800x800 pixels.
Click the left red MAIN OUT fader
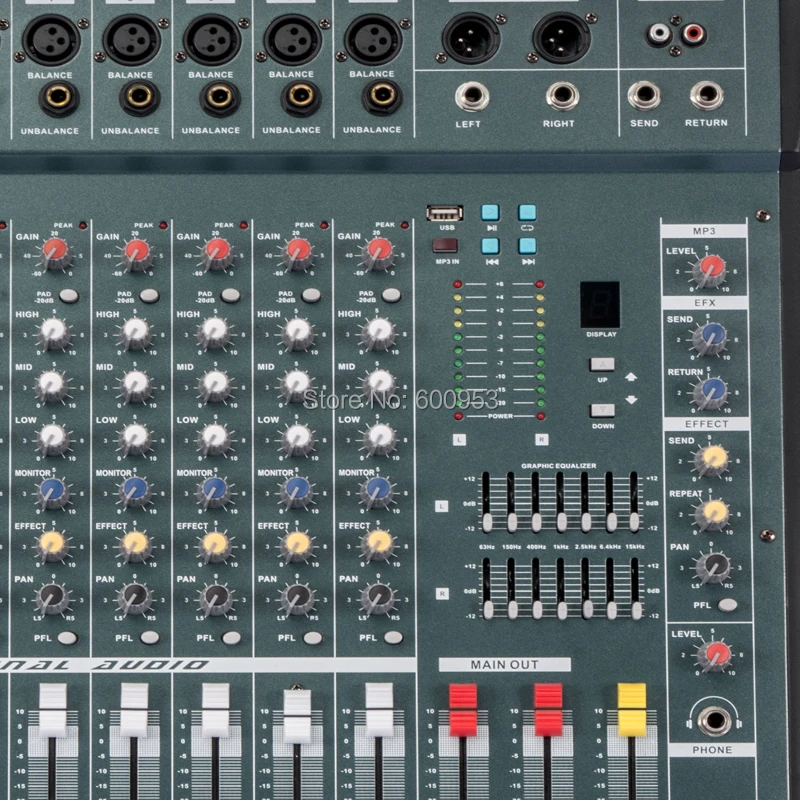463,710
